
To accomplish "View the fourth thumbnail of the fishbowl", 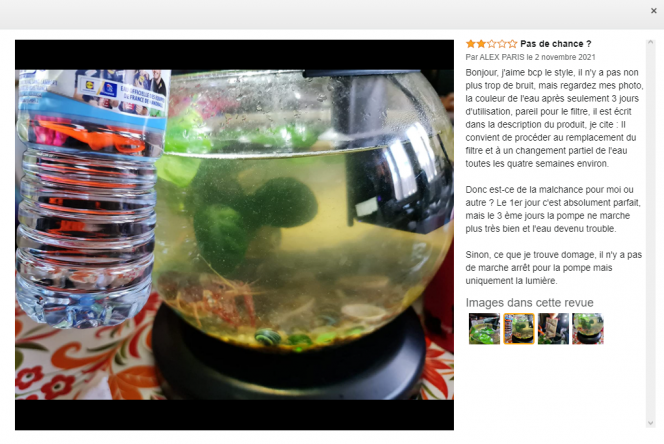I will (x=588, y=329).
